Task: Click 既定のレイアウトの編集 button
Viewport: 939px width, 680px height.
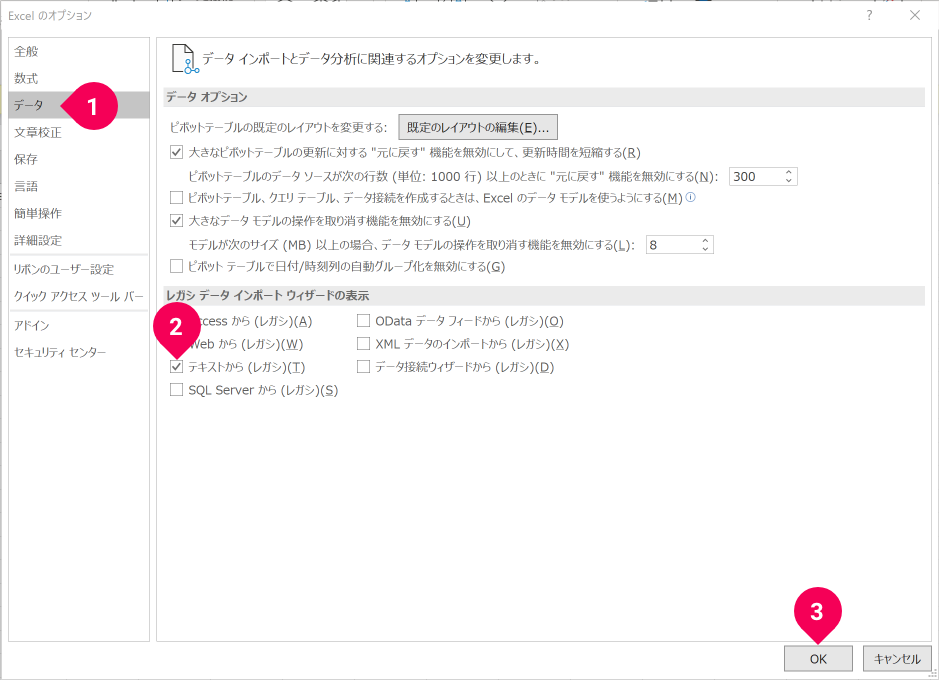Action: coord(478,128)
